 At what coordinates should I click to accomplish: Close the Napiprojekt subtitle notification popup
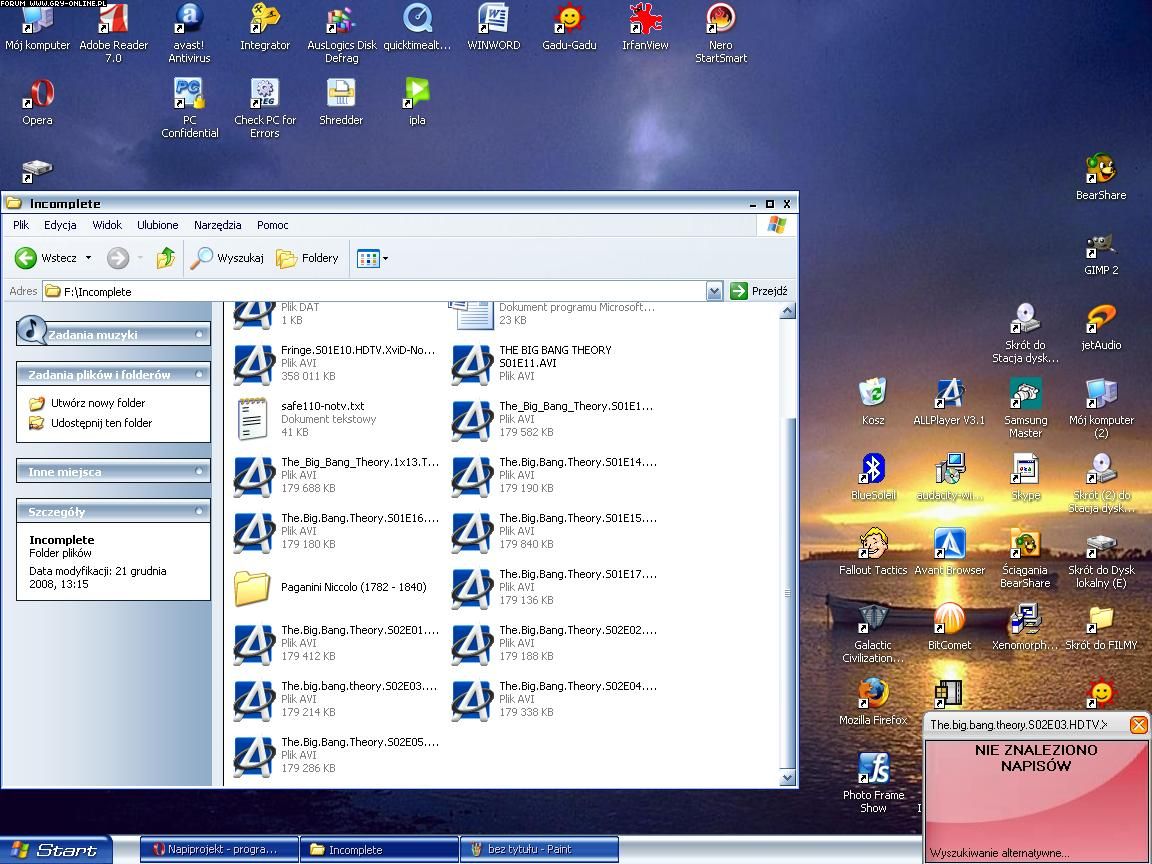1138,725
